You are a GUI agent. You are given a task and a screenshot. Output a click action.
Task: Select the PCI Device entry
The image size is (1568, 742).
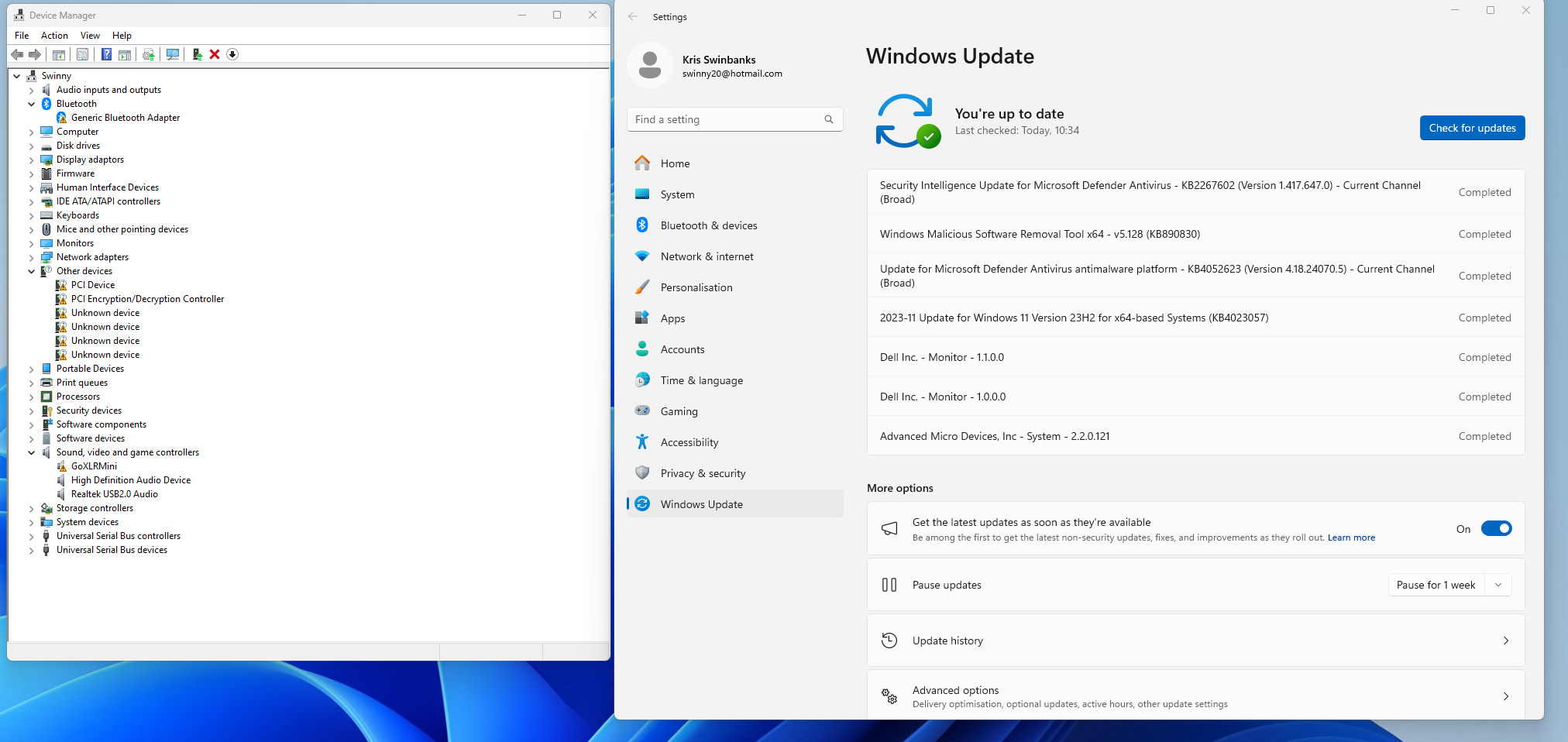(x=93, y=285)
